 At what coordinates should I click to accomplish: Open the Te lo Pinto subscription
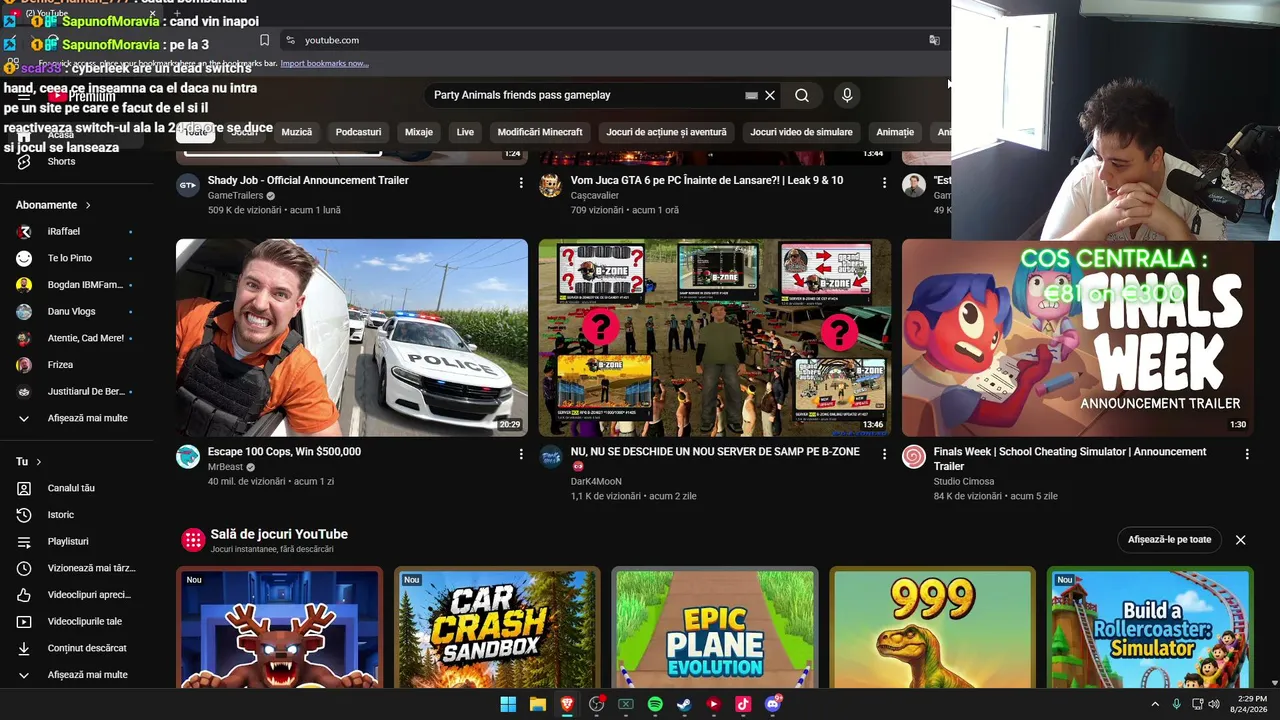pyautogui.click(x=76, y=258)
